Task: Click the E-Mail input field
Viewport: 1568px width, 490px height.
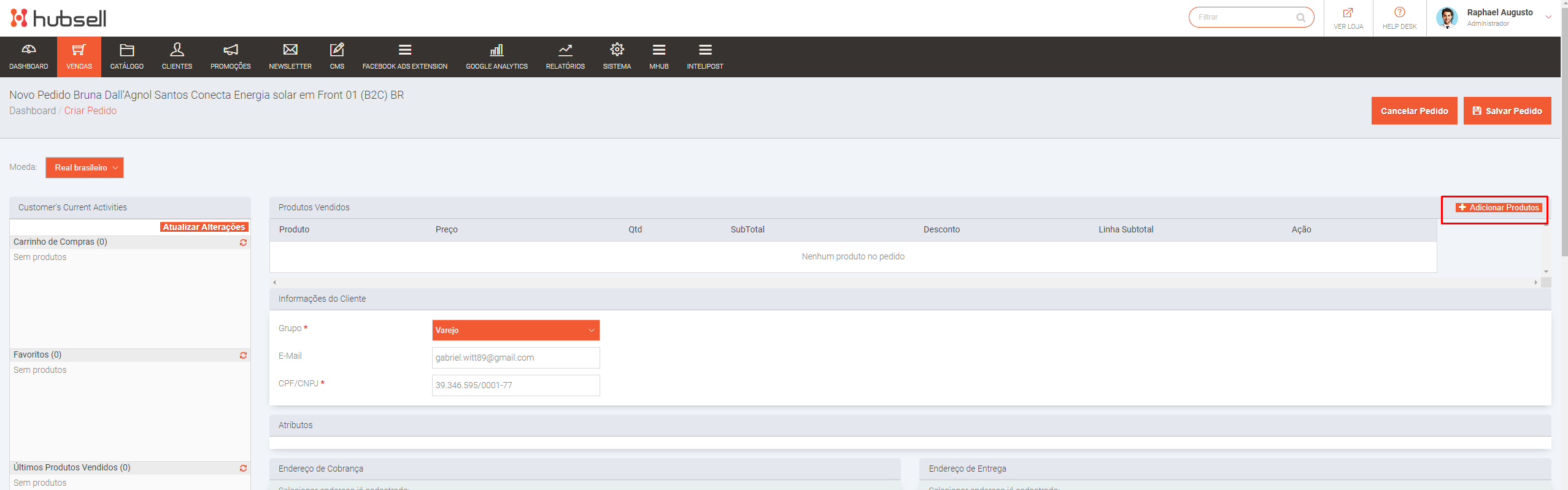Action: pos(516,358)
